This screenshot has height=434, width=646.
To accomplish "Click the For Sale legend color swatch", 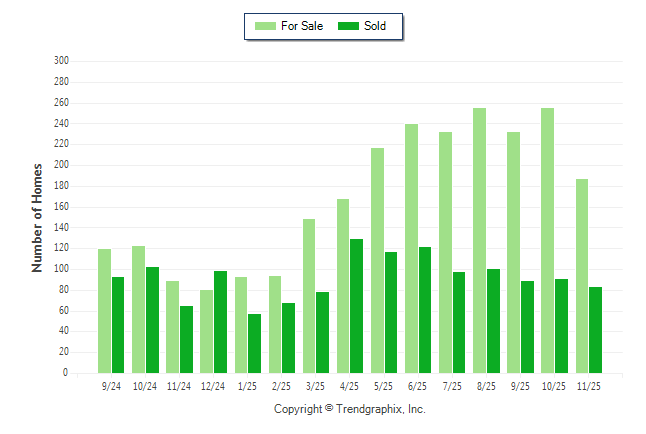I will [x=265, y=26].
